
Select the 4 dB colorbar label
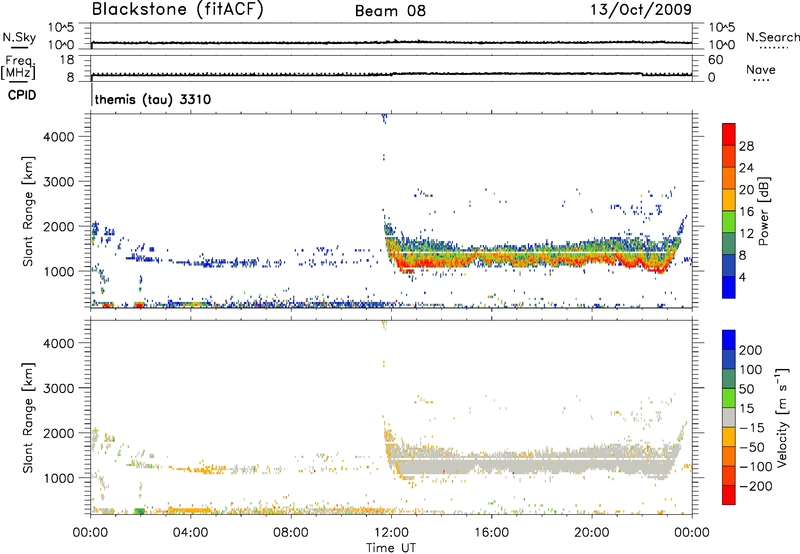(x=743, y=277)
